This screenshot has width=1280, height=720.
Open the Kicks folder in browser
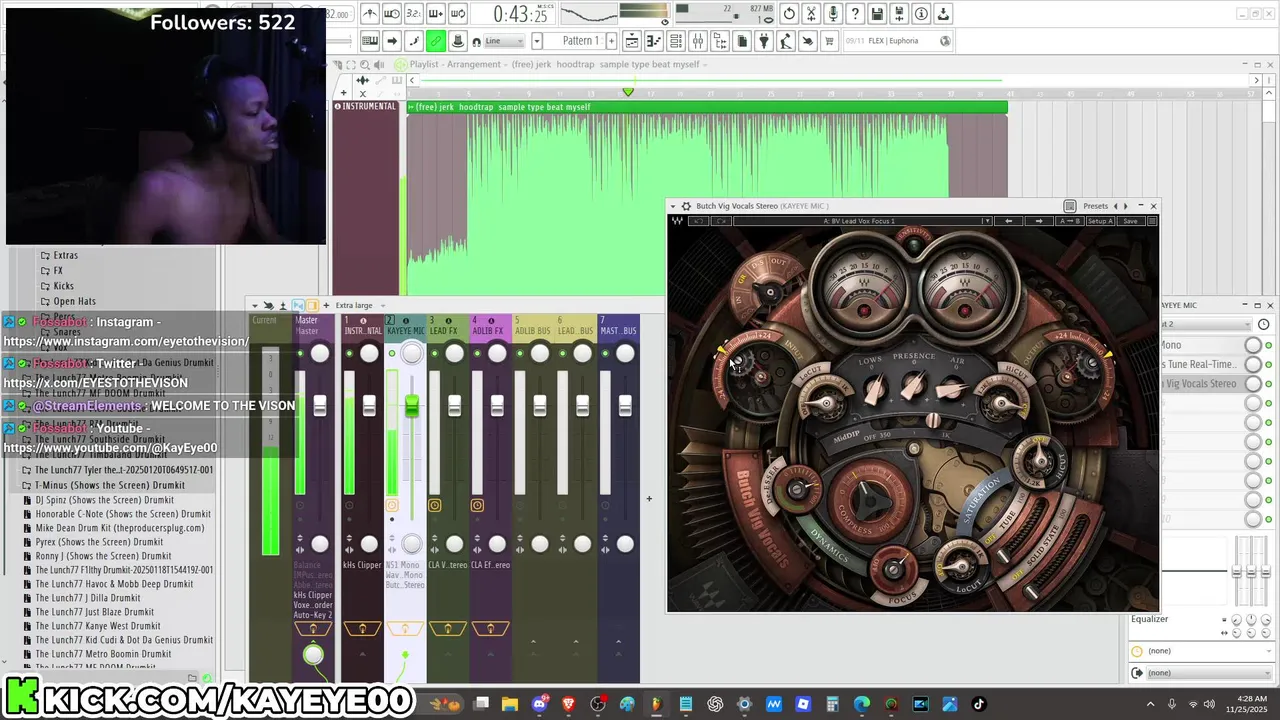pyautogui.click(x=64, y=286)
